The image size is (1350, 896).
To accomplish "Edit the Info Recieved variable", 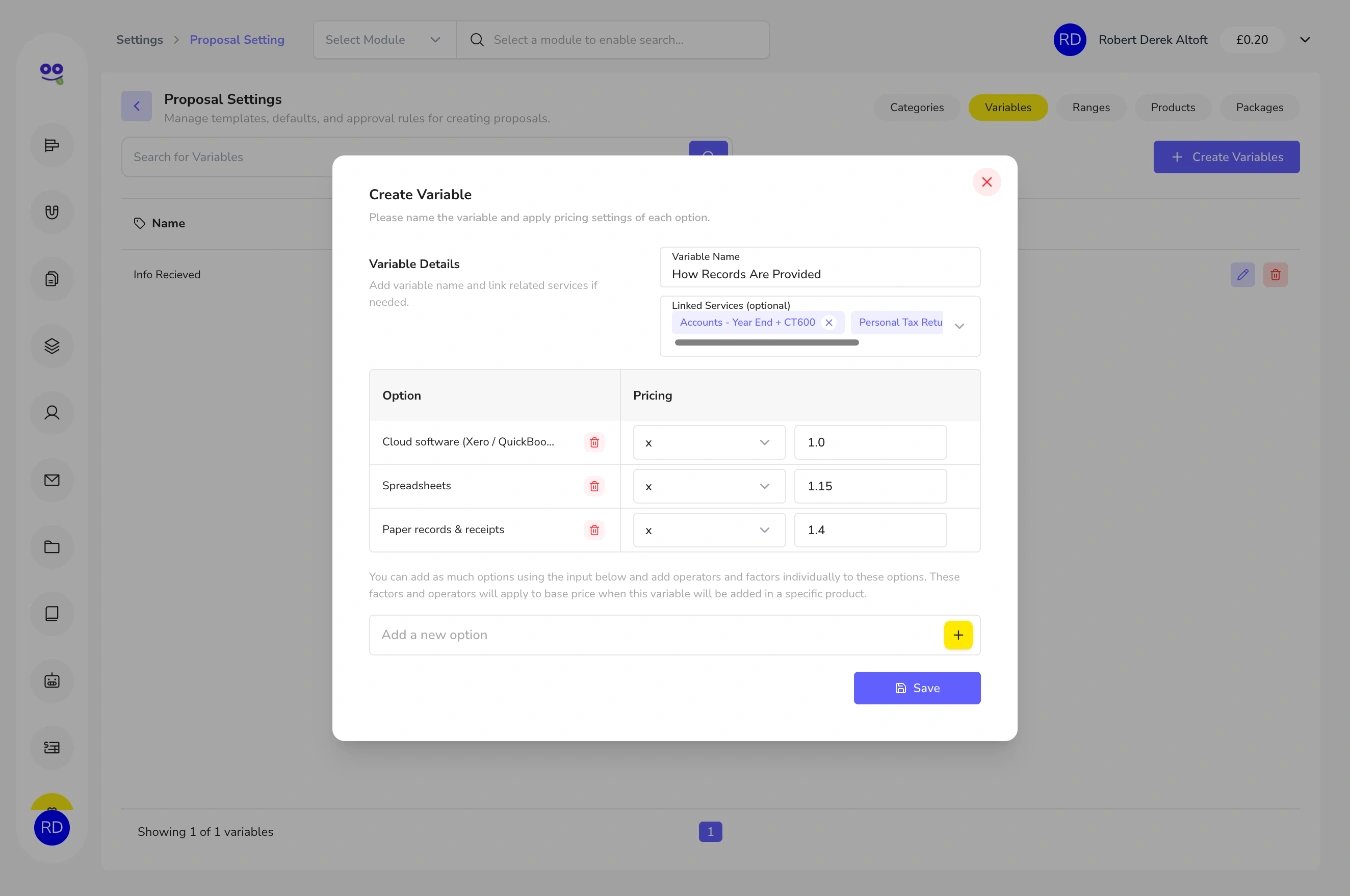I will 1243,274.
